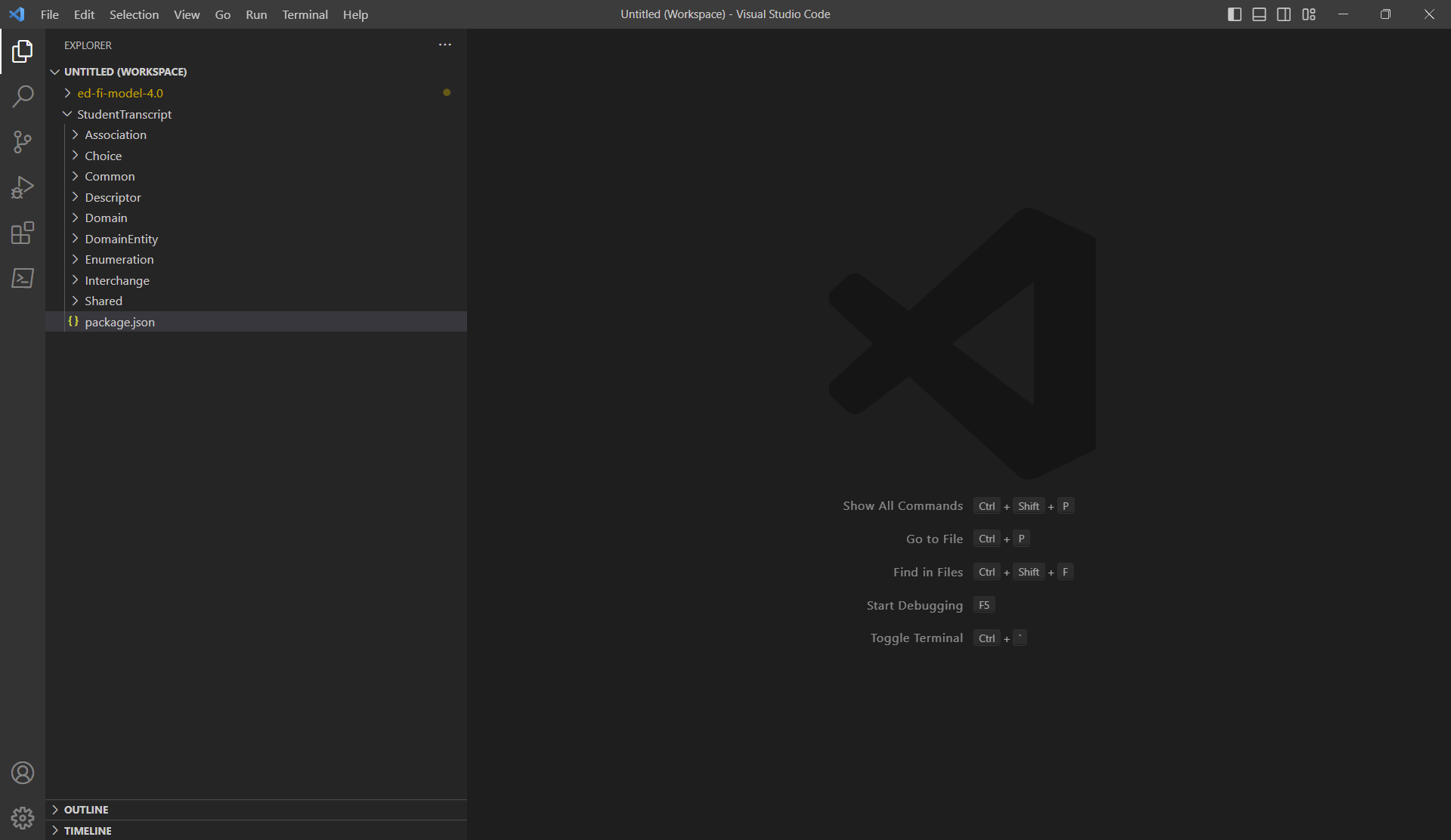1451x840 pixels.
Task: Open the View menu
Action: tap(187, 14)
